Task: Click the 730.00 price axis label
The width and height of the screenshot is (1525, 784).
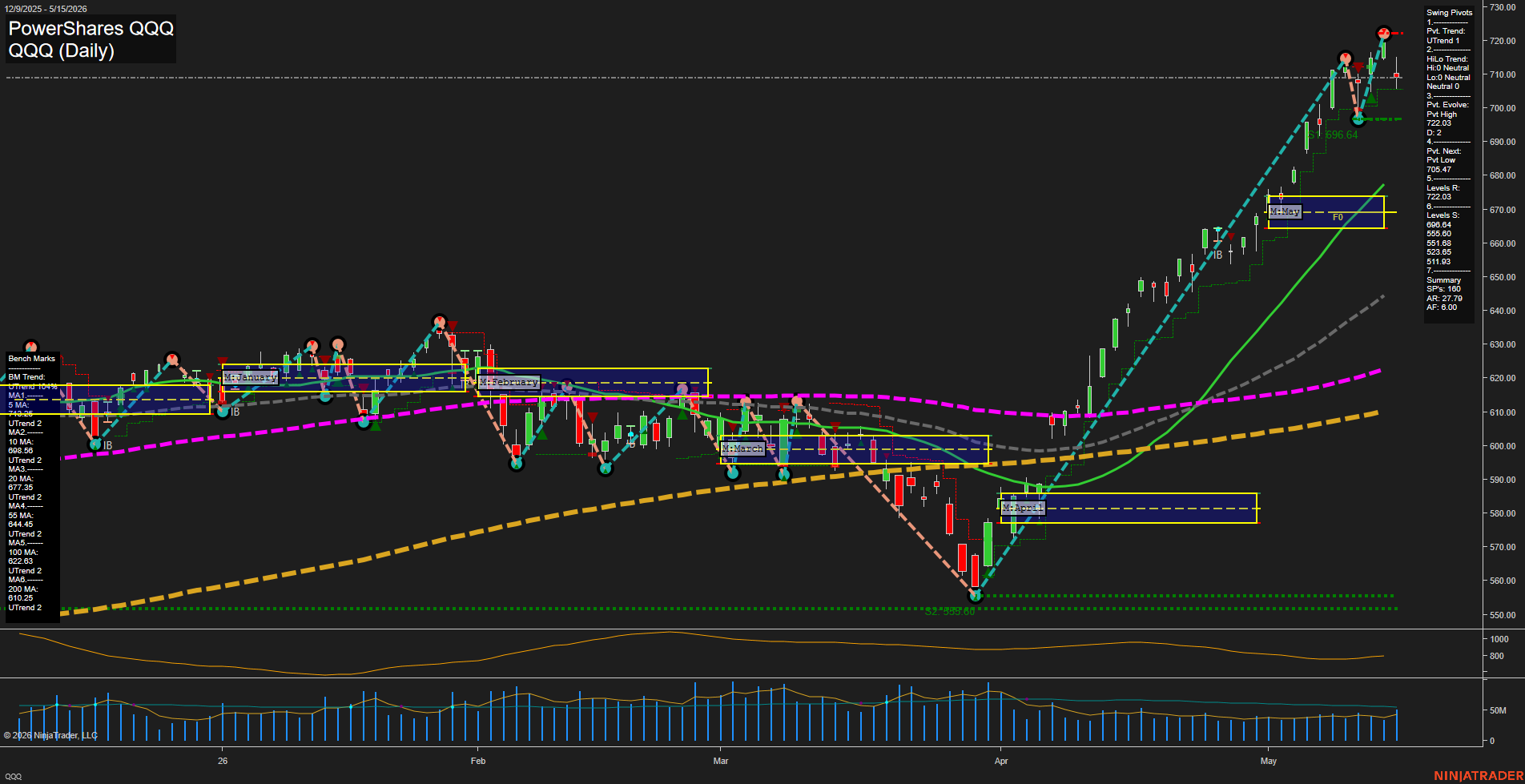Action: (1503, 7)
